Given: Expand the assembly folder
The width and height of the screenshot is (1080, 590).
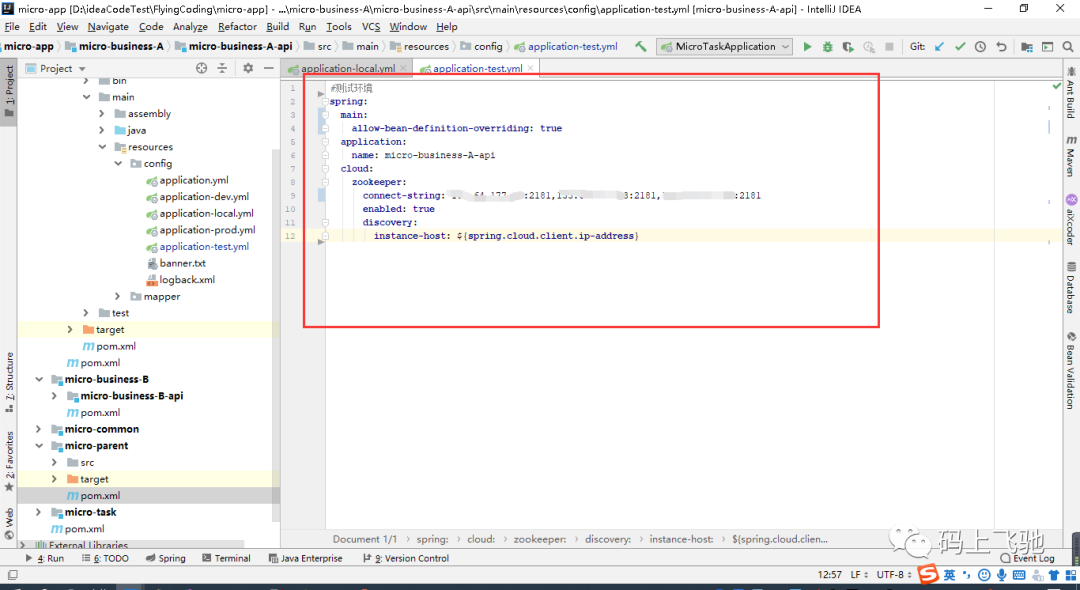Looking at the screenshot, I should coord(102,114).
